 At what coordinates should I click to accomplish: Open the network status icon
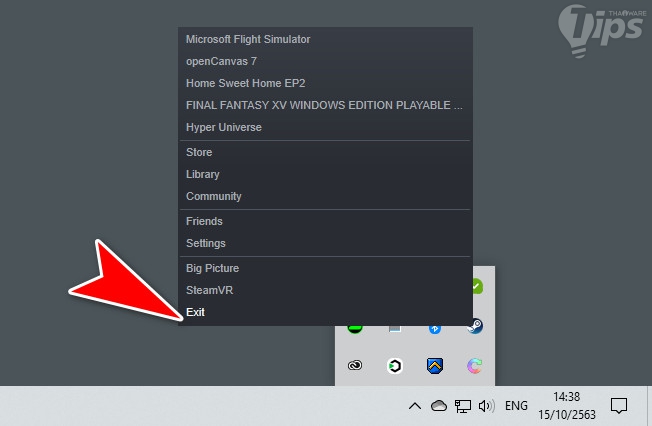[462, 406]
